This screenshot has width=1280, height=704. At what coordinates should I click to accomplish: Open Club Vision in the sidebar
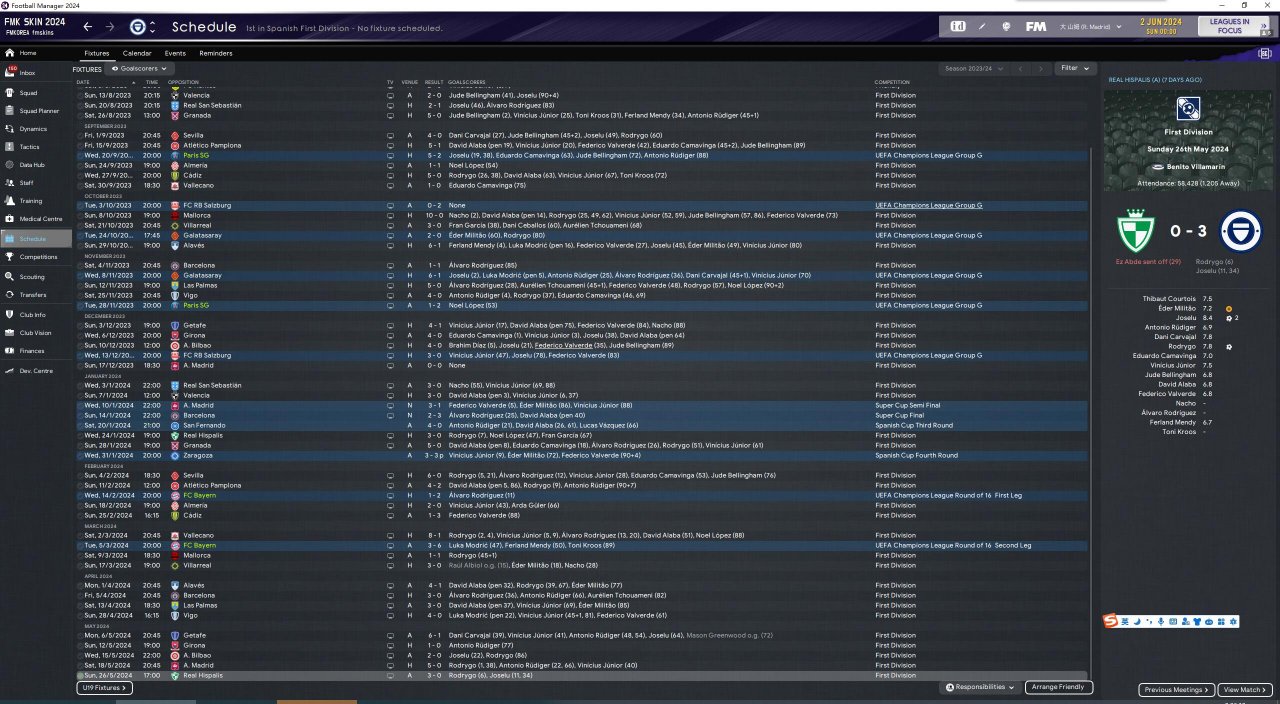(x=36, y=333)
